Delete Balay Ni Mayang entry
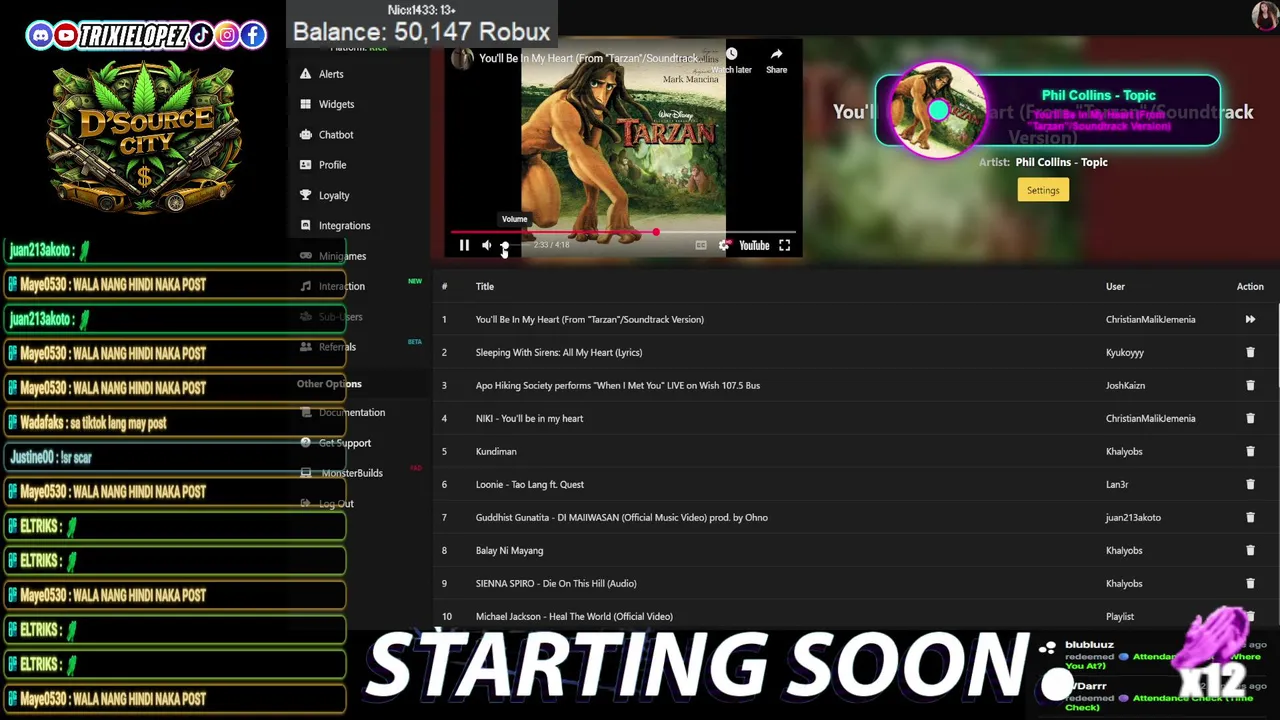This screenshot has width=1280, height=720. tap(1250, 550)
